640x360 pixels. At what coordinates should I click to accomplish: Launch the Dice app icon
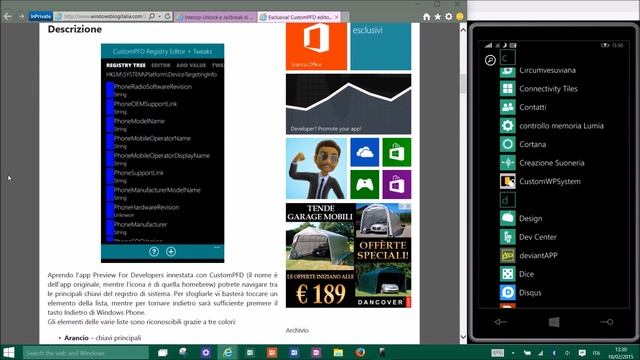(x=508, y=274)
